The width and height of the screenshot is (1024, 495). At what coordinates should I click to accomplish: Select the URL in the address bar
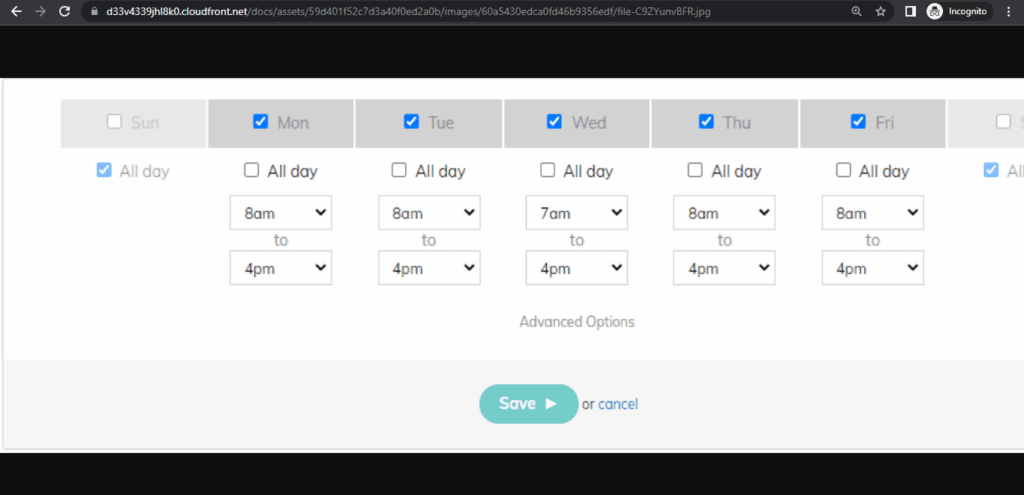click(x=408, y=11)
